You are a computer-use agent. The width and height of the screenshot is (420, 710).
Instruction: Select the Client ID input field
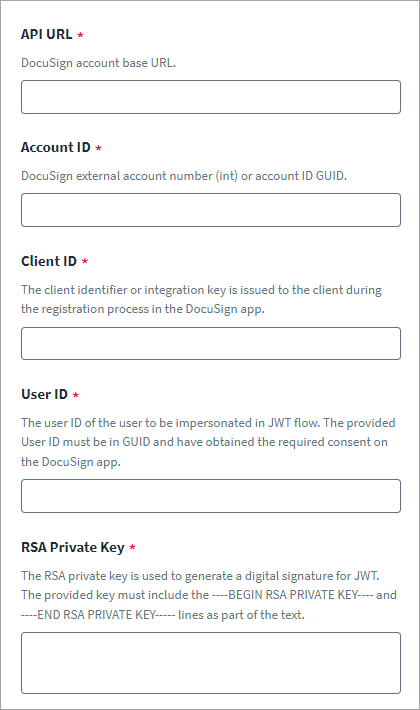coord(211,343)
